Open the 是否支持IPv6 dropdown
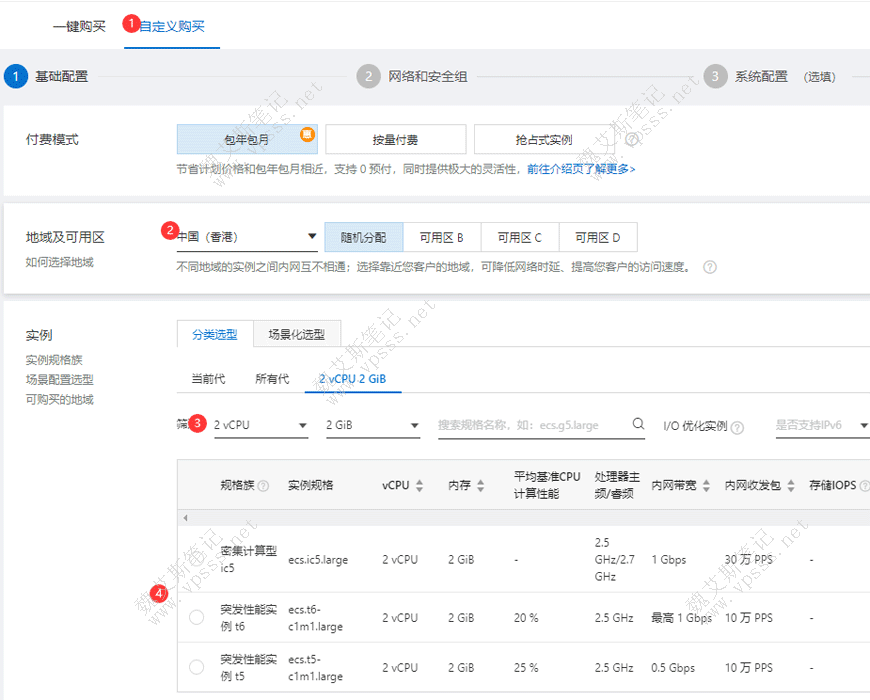 [822, 425]
